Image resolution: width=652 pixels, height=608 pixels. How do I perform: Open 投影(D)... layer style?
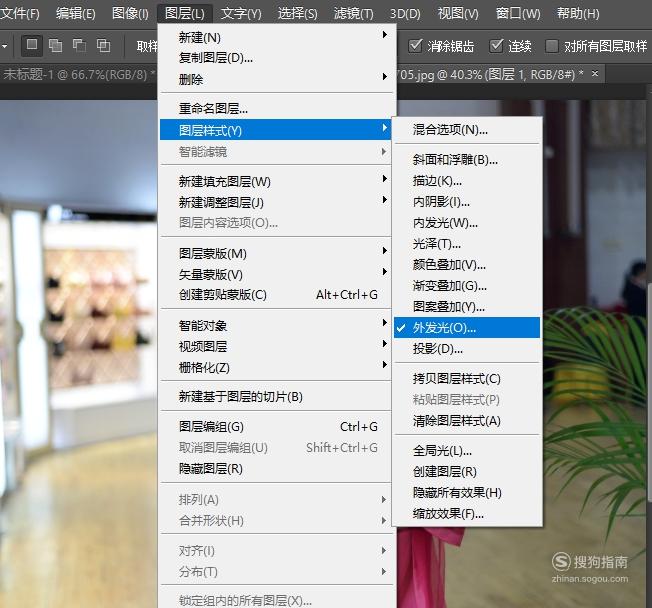pyautogui.click(x=467, y=348)
